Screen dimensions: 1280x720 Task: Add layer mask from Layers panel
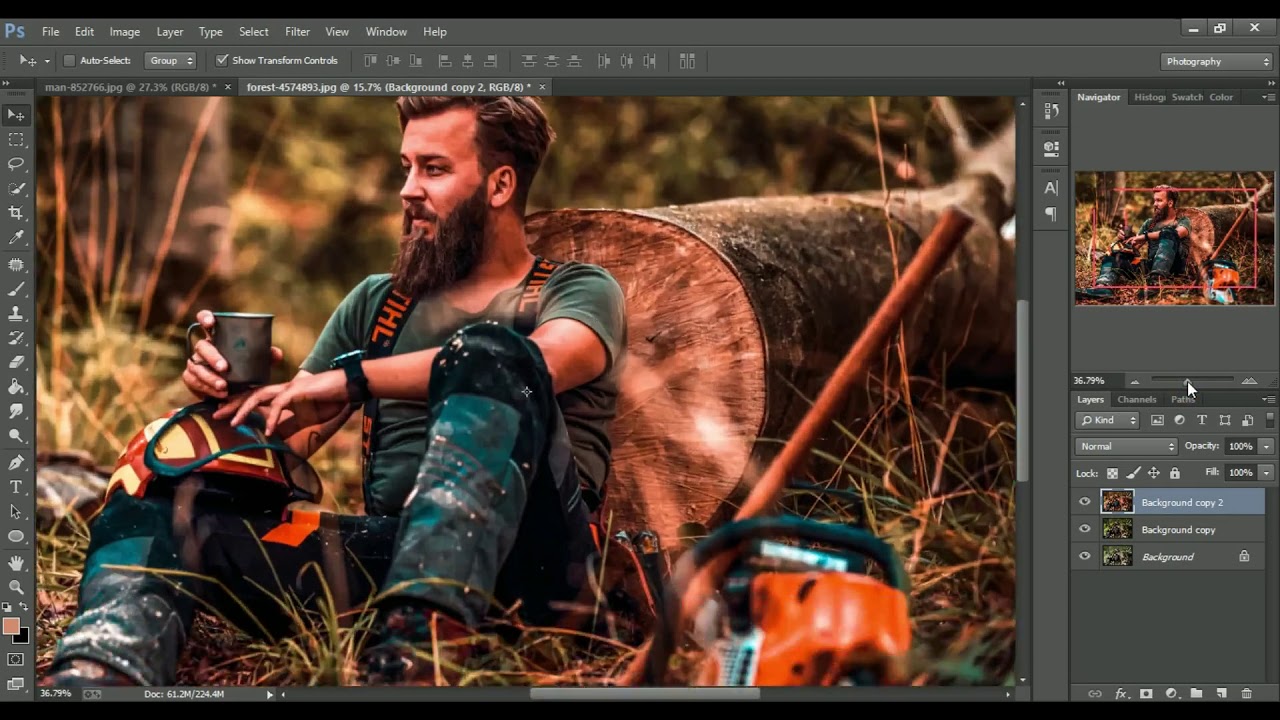tap(1146, 693)
